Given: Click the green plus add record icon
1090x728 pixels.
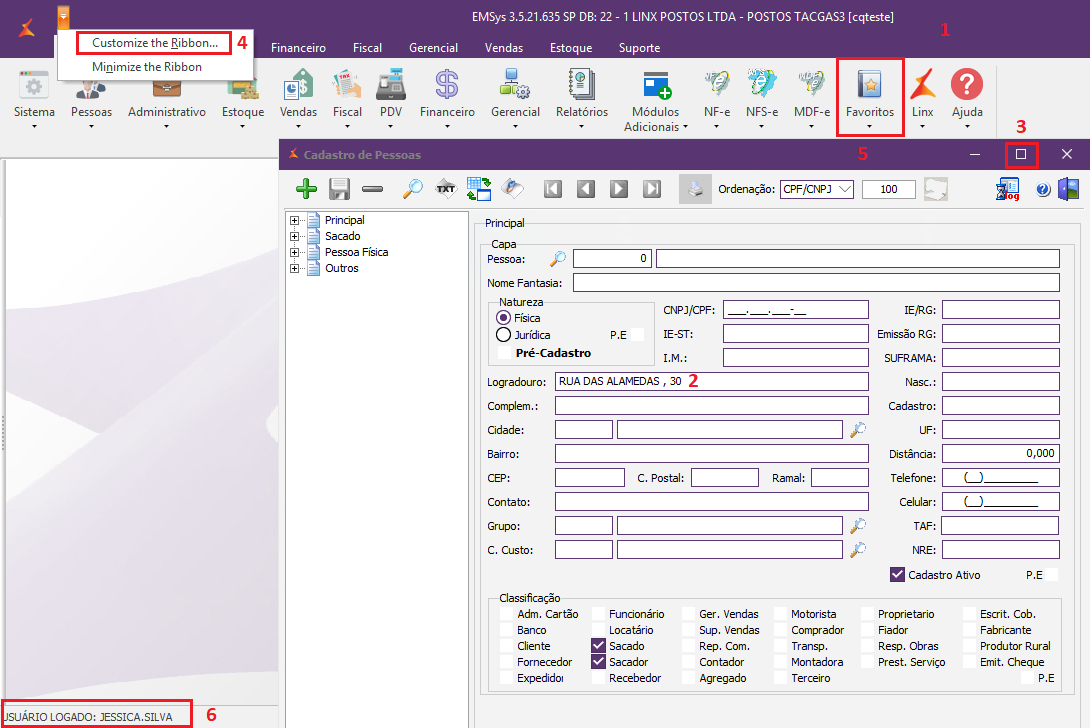Looking at the screenshot, I should point(307,189).
